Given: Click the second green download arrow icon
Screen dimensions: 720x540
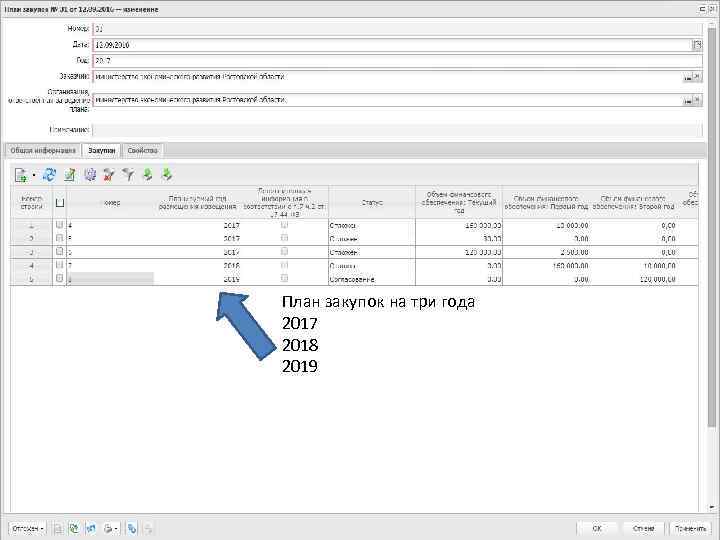Looking at the screenshot, I should click(x=167, y=174).
